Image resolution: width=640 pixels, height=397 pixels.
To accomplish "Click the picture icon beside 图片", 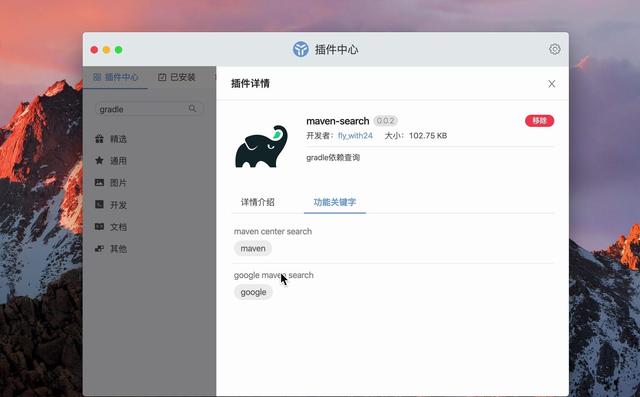I will (99, 182).
